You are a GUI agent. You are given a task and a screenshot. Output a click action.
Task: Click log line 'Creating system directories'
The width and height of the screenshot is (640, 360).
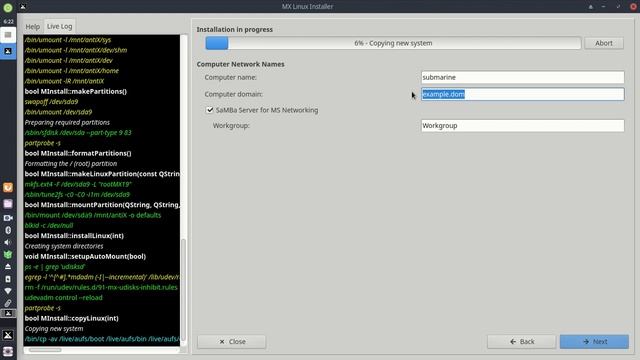coord(64,246)
